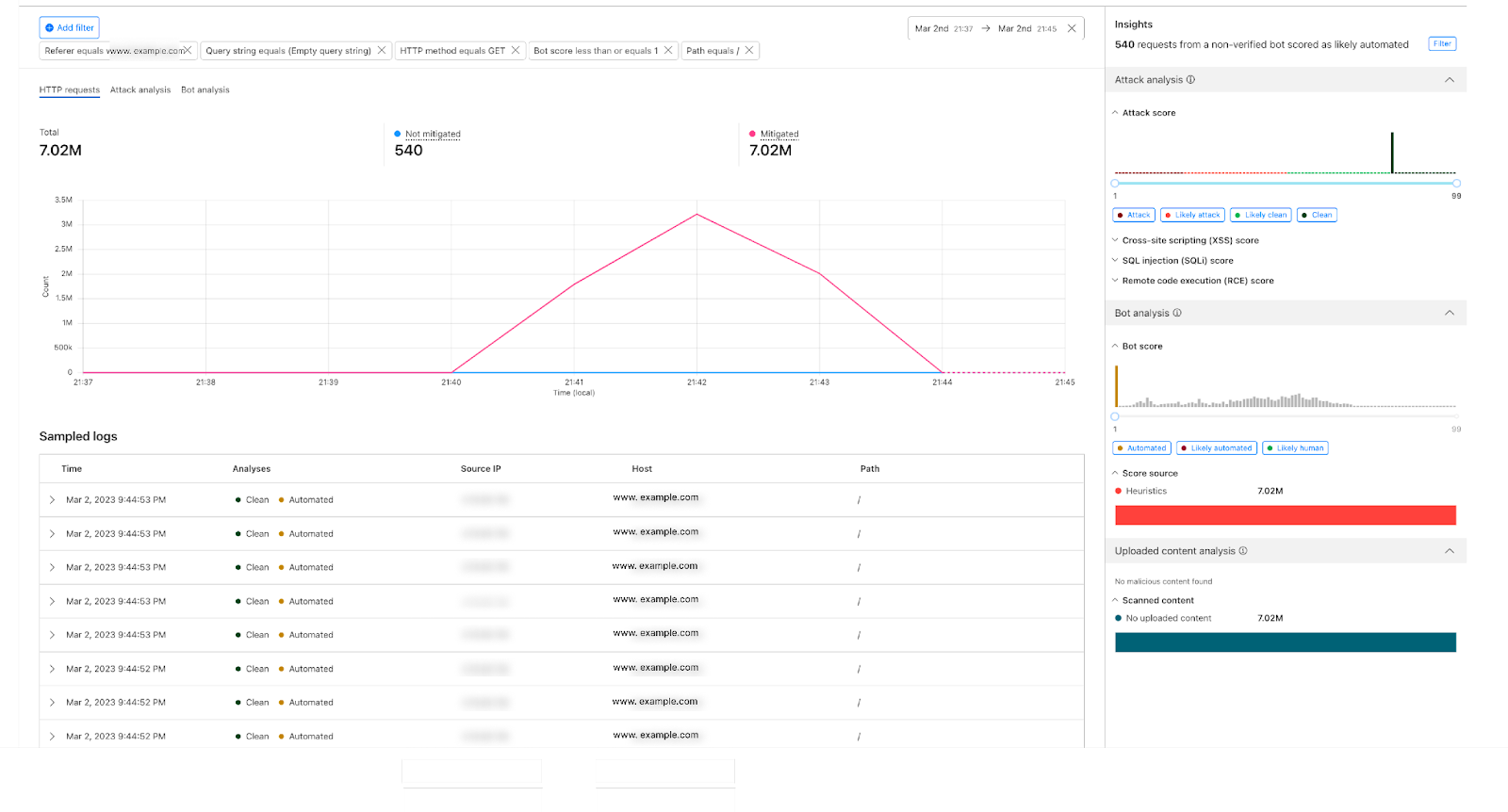Viewport: 1508px width, 812px height.
Task: Click the Path column header
Action: [870, 469]
